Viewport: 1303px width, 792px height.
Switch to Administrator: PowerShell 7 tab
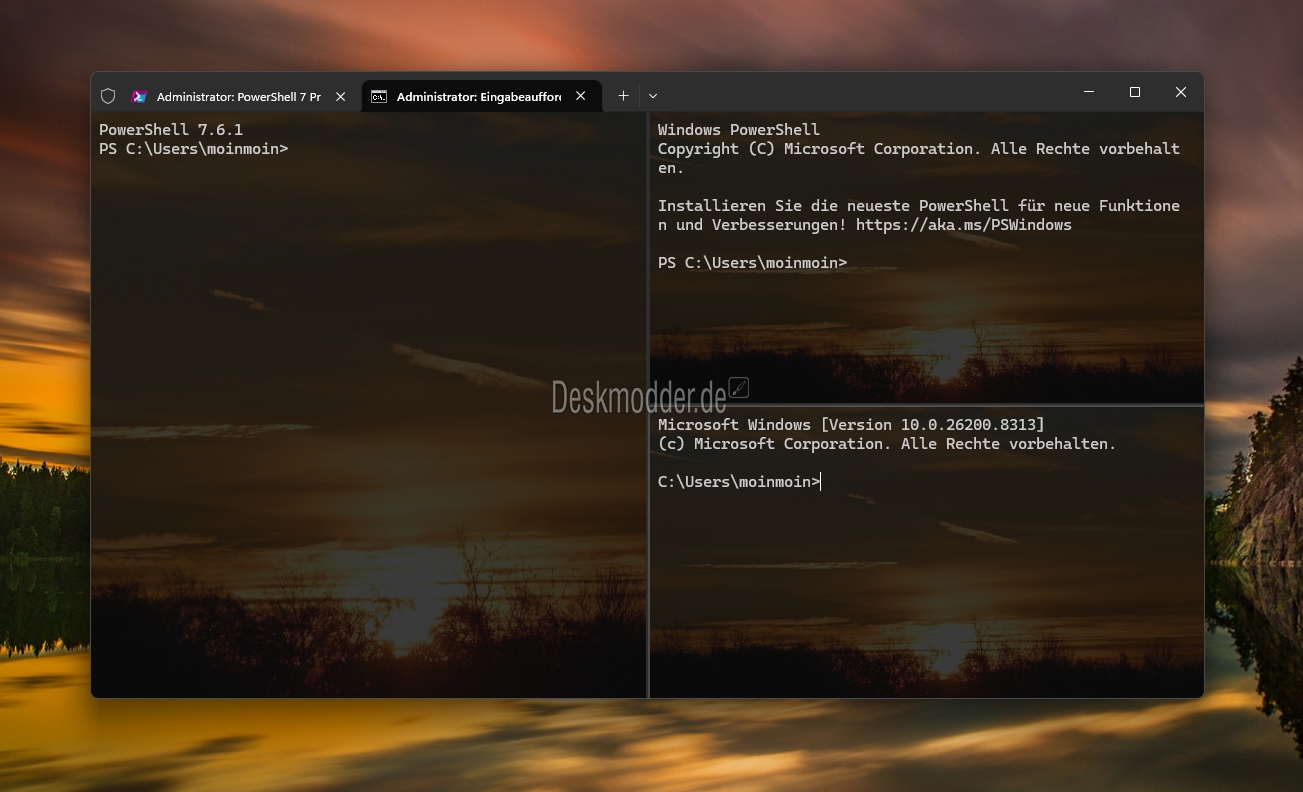238,96
